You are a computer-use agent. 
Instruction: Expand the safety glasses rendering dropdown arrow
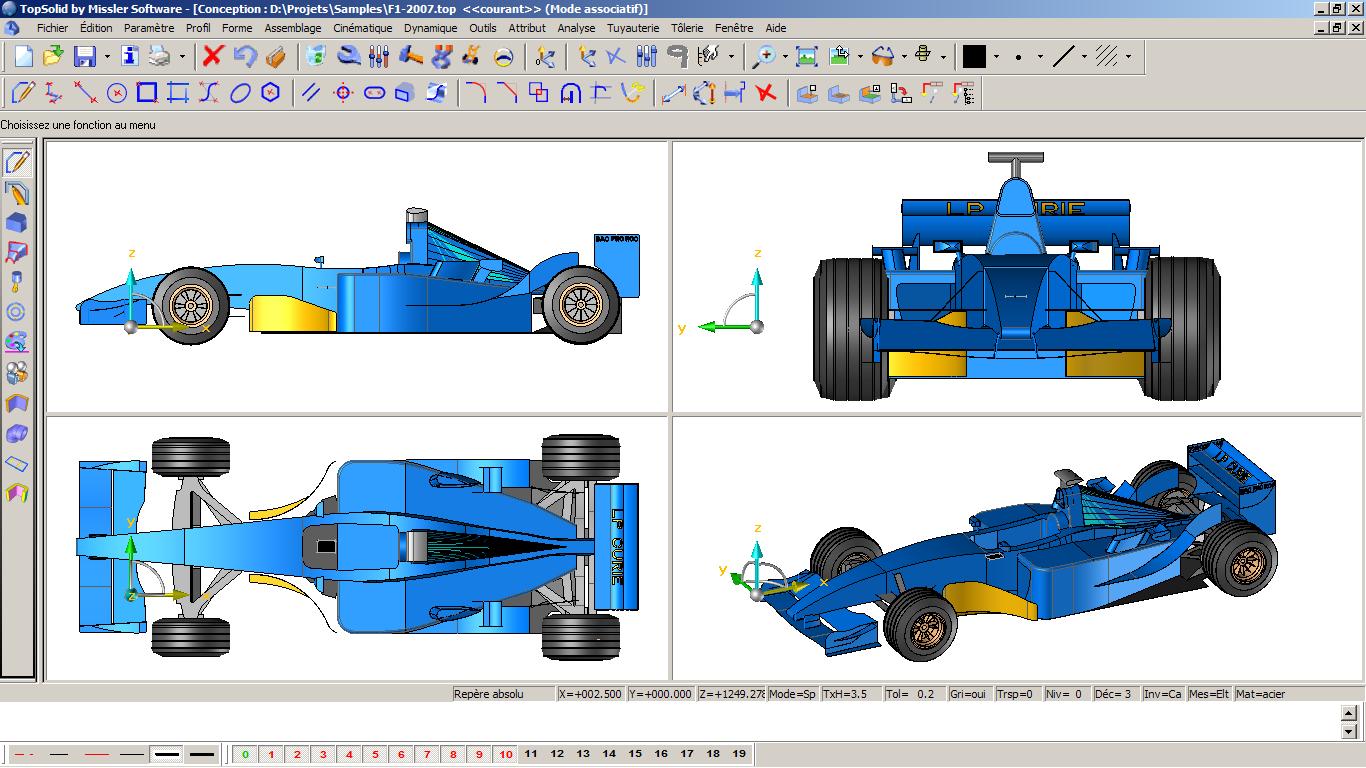tap(904, 57)
